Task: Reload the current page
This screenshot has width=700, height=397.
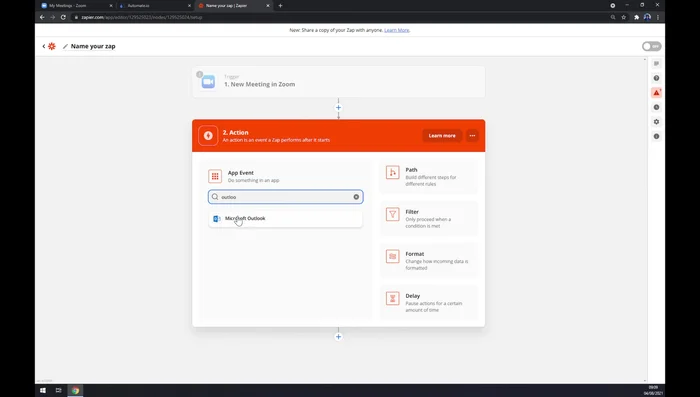Action: [63, 17]
